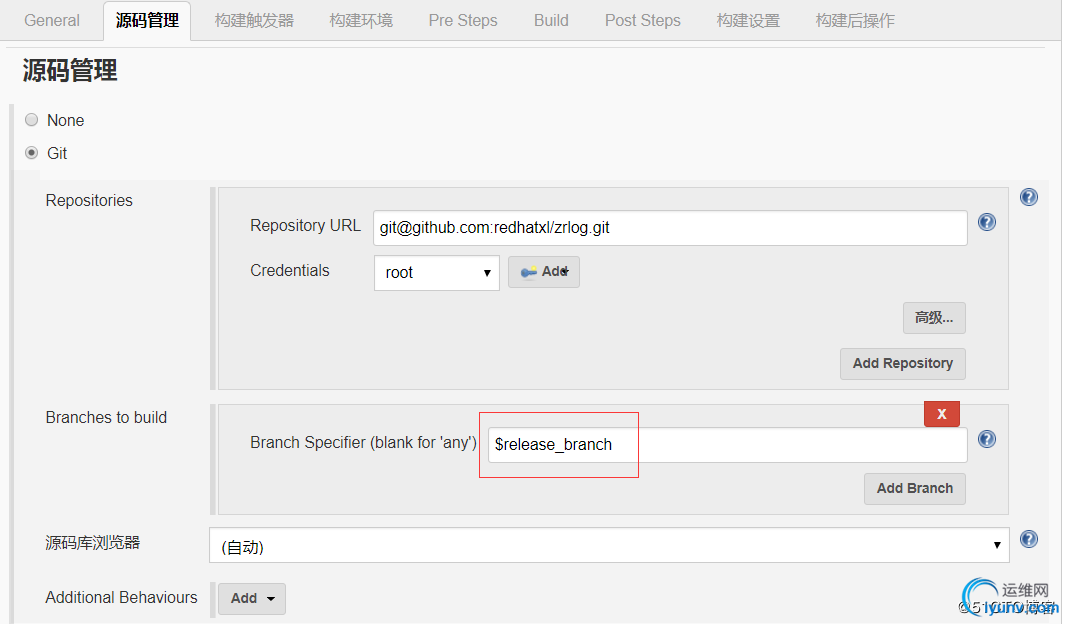Select the None radio option
Screen dimensions: 1065x624
pyautogui.click(x=31, y=120)
